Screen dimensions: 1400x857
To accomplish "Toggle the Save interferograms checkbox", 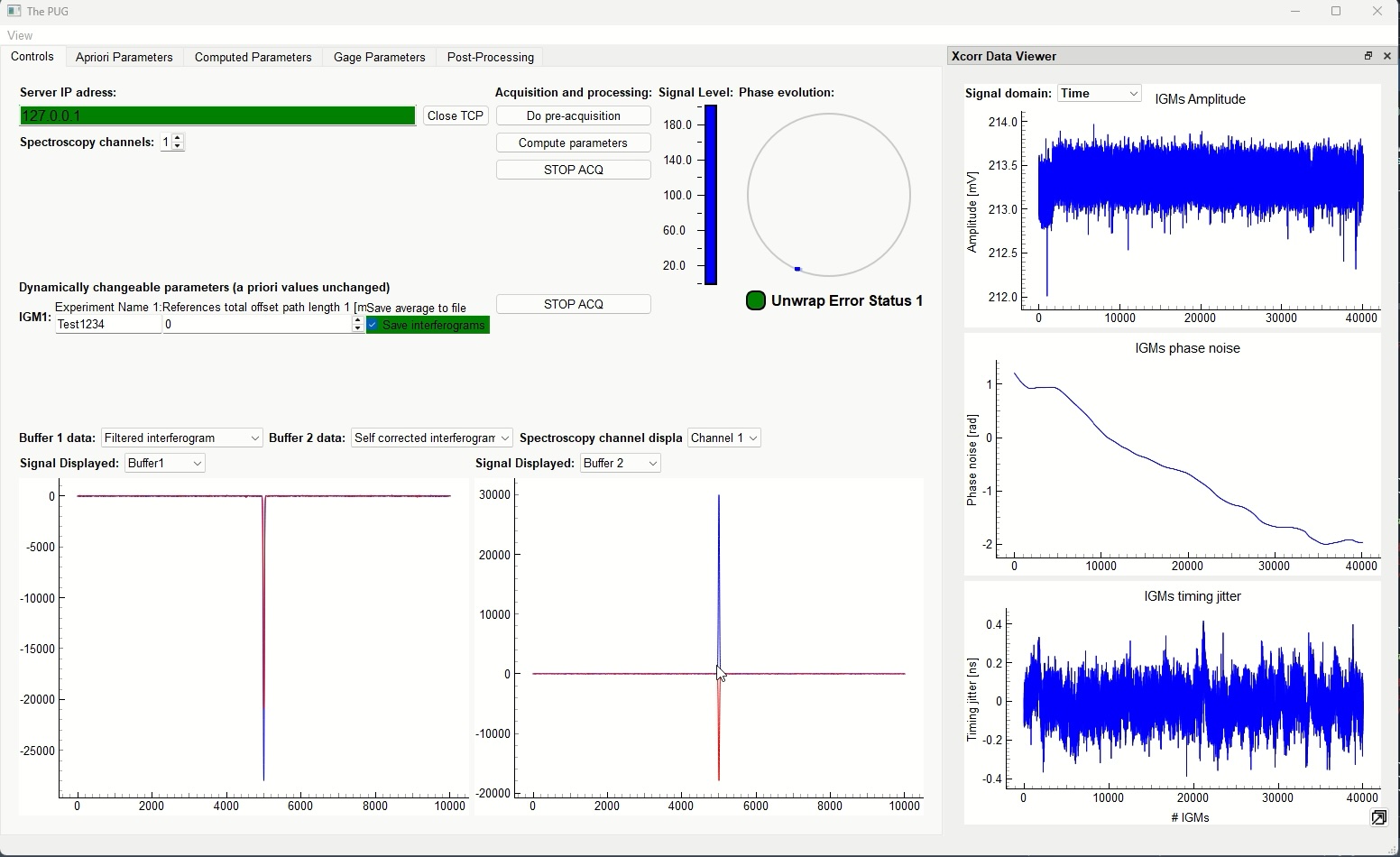I will pyautogui.click(x=373, y=326).
